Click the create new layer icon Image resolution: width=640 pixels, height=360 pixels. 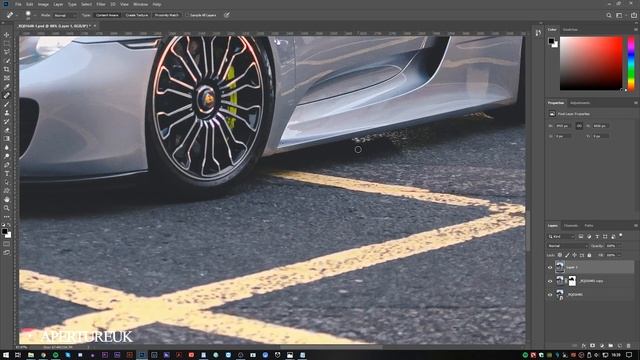tap(620, 346)
